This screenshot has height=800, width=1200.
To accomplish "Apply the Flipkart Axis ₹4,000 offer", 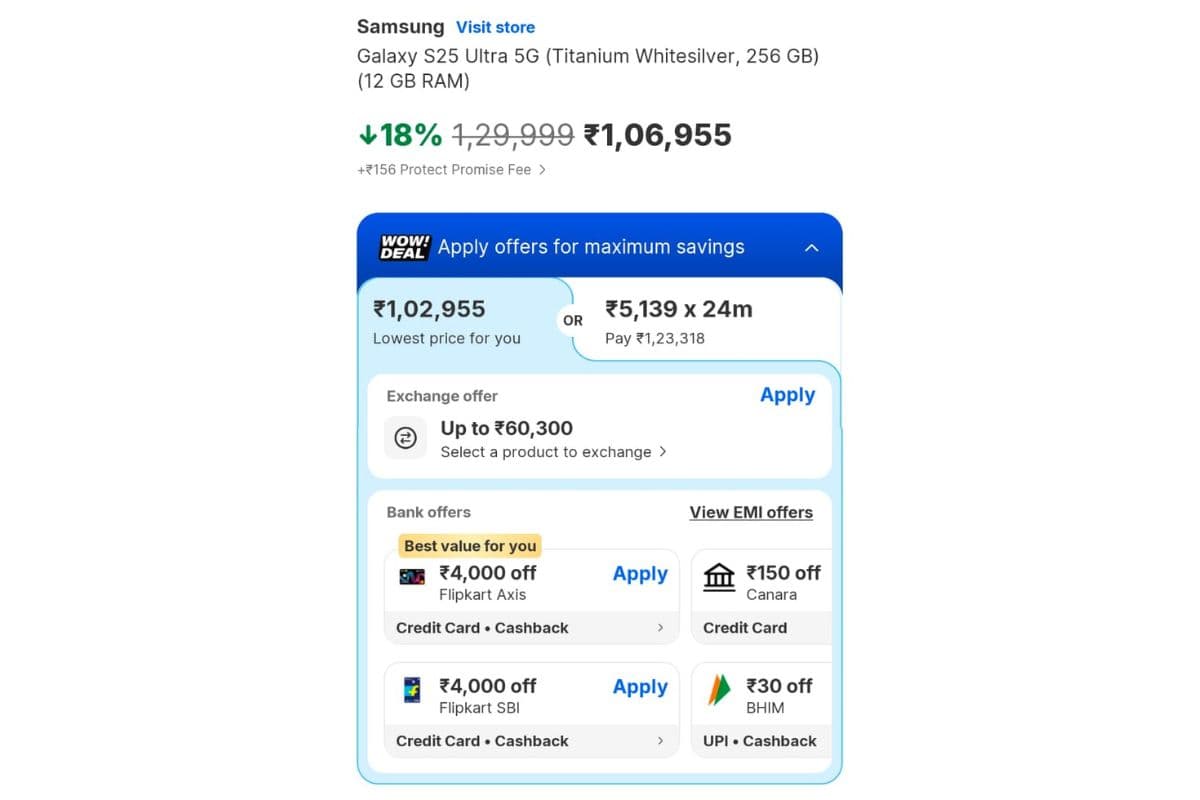I will pos(640,574).
